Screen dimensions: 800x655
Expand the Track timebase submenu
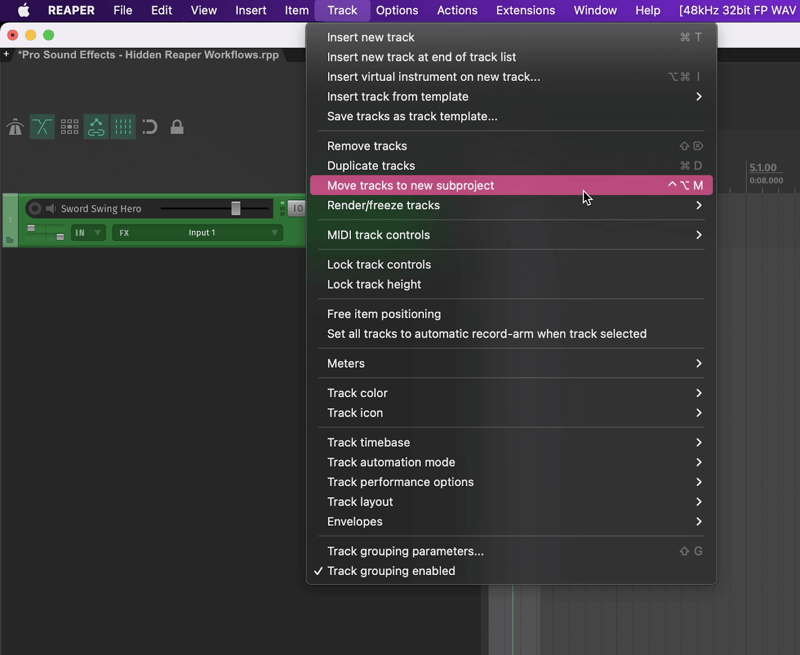(511, 442)
